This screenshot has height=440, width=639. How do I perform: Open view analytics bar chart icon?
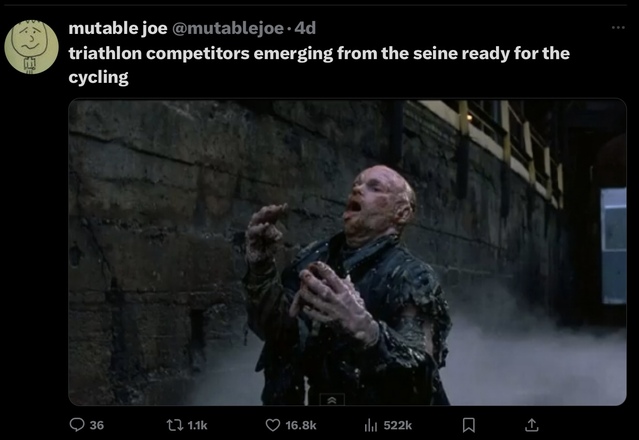point(370,425)
